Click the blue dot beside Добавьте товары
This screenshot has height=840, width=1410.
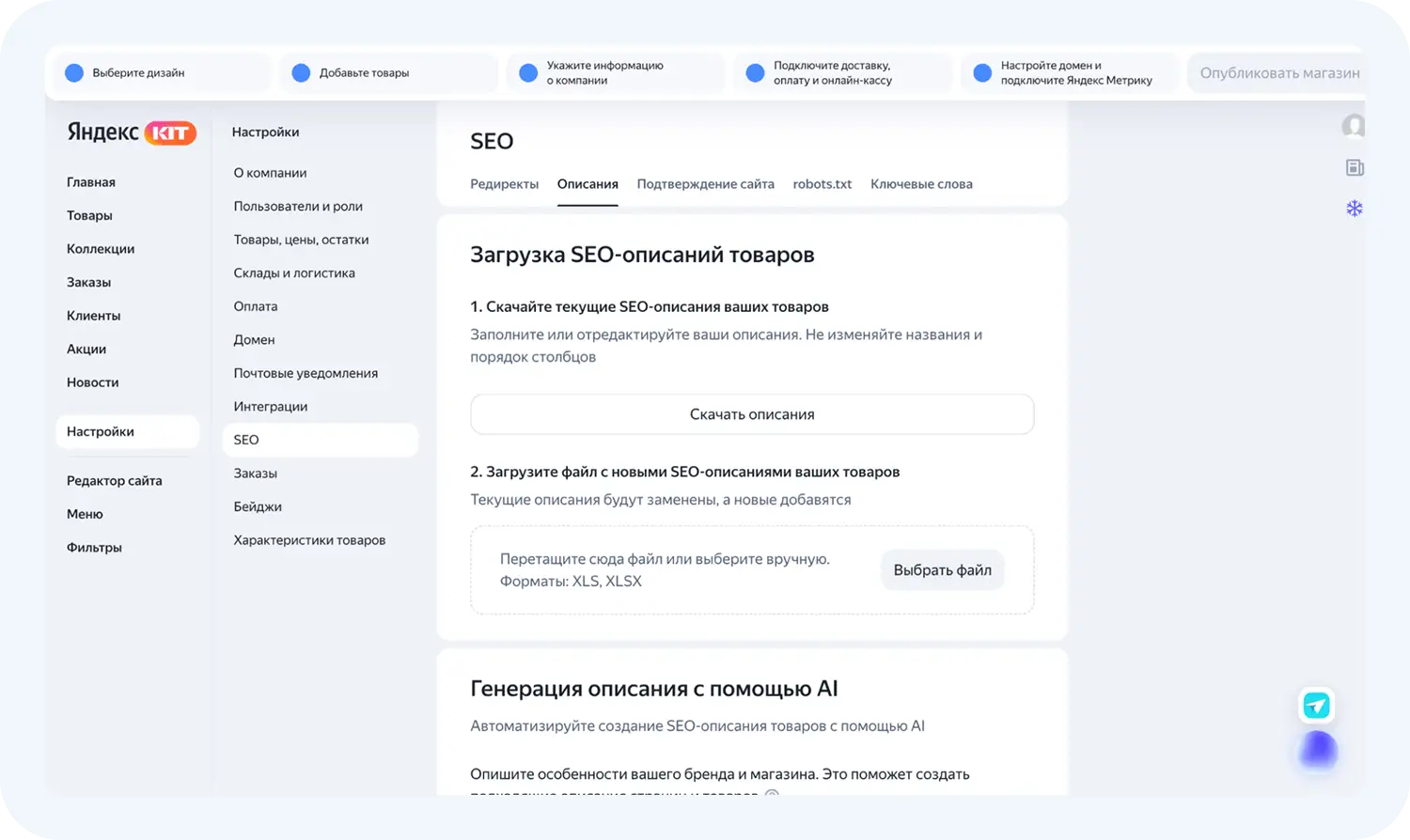point(301,73)
